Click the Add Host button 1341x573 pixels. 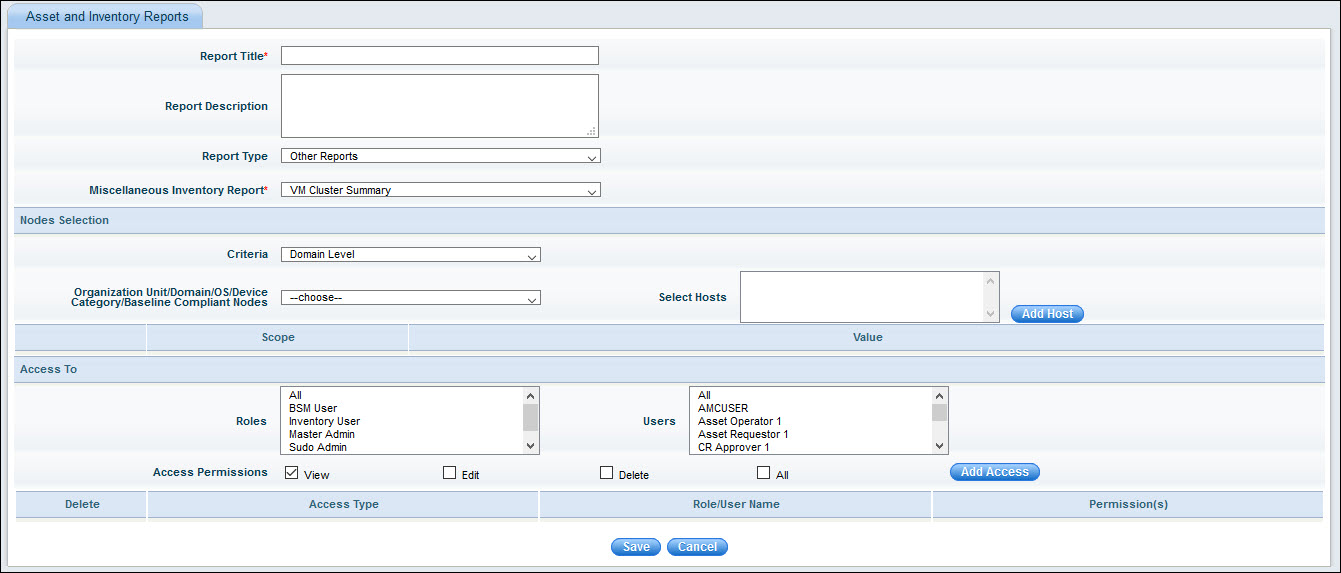pyautogui.click(x=1047, y=314)
